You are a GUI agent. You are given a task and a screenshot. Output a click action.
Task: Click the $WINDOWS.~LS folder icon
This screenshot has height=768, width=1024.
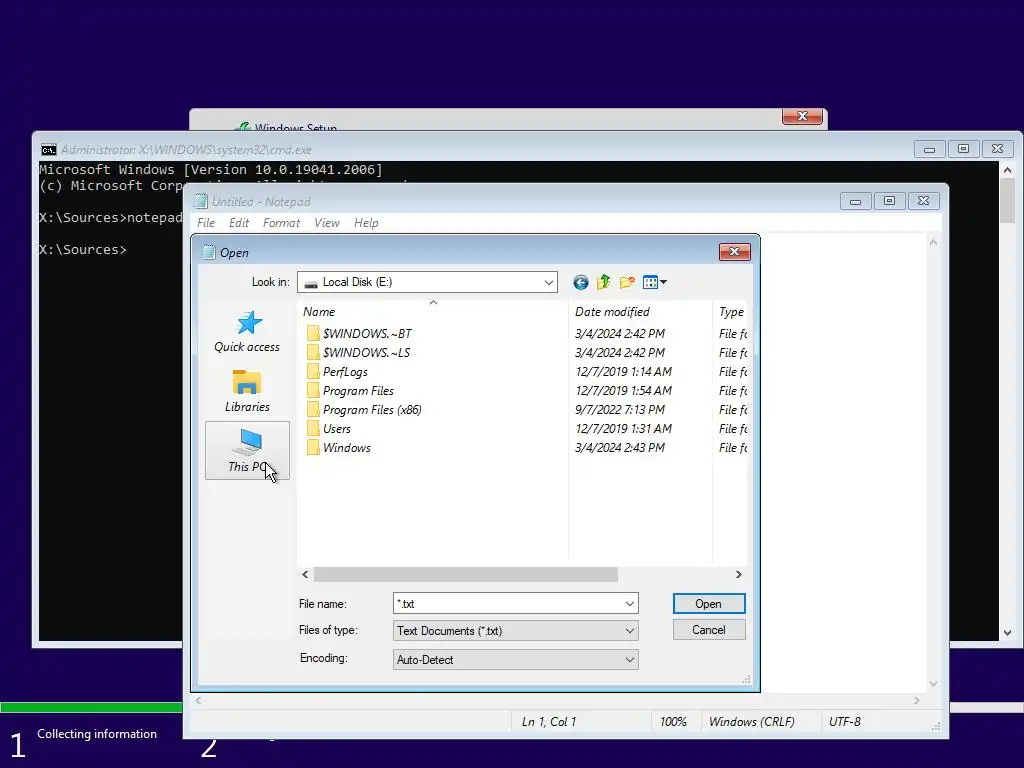tap(313, 353)
